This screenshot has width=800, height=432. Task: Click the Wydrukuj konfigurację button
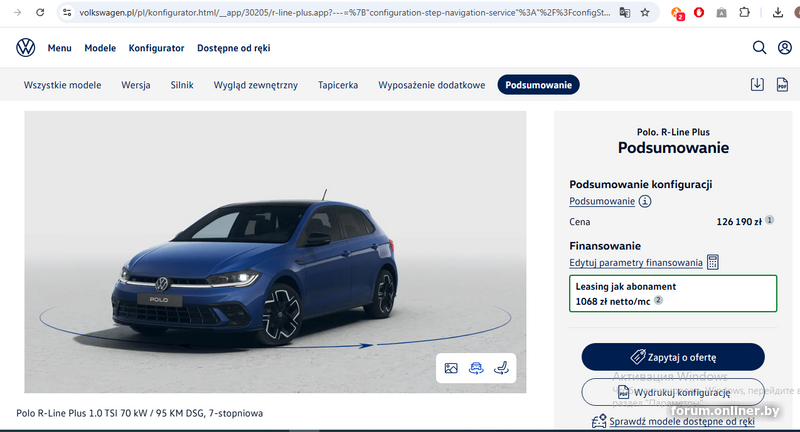(673, 392)
